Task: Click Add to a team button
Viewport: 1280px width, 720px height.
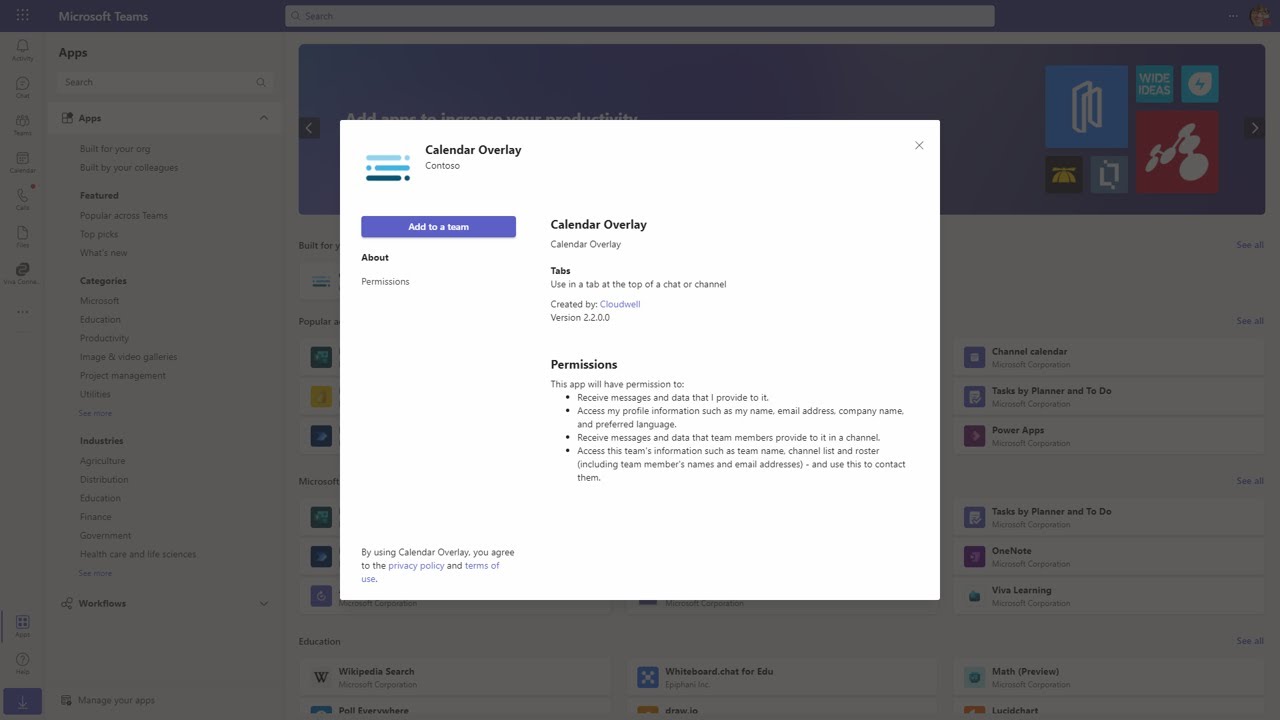Action: [x=438, y=227]
